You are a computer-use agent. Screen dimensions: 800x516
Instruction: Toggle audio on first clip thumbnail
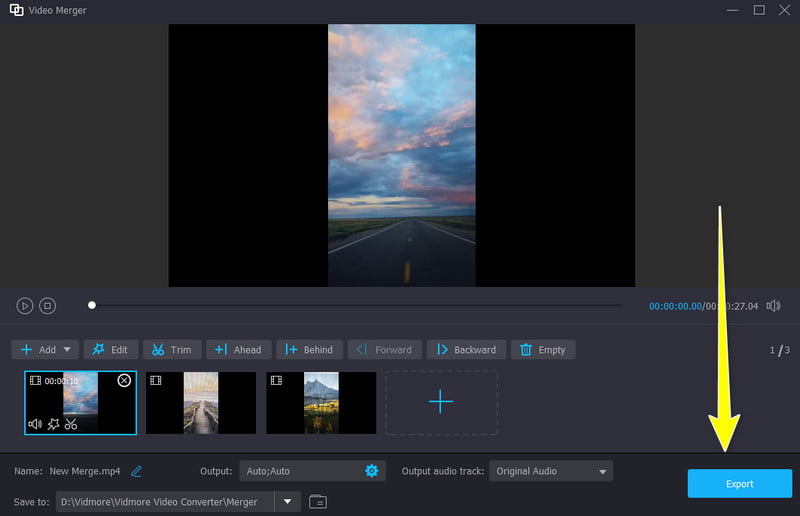pos(35,424)
